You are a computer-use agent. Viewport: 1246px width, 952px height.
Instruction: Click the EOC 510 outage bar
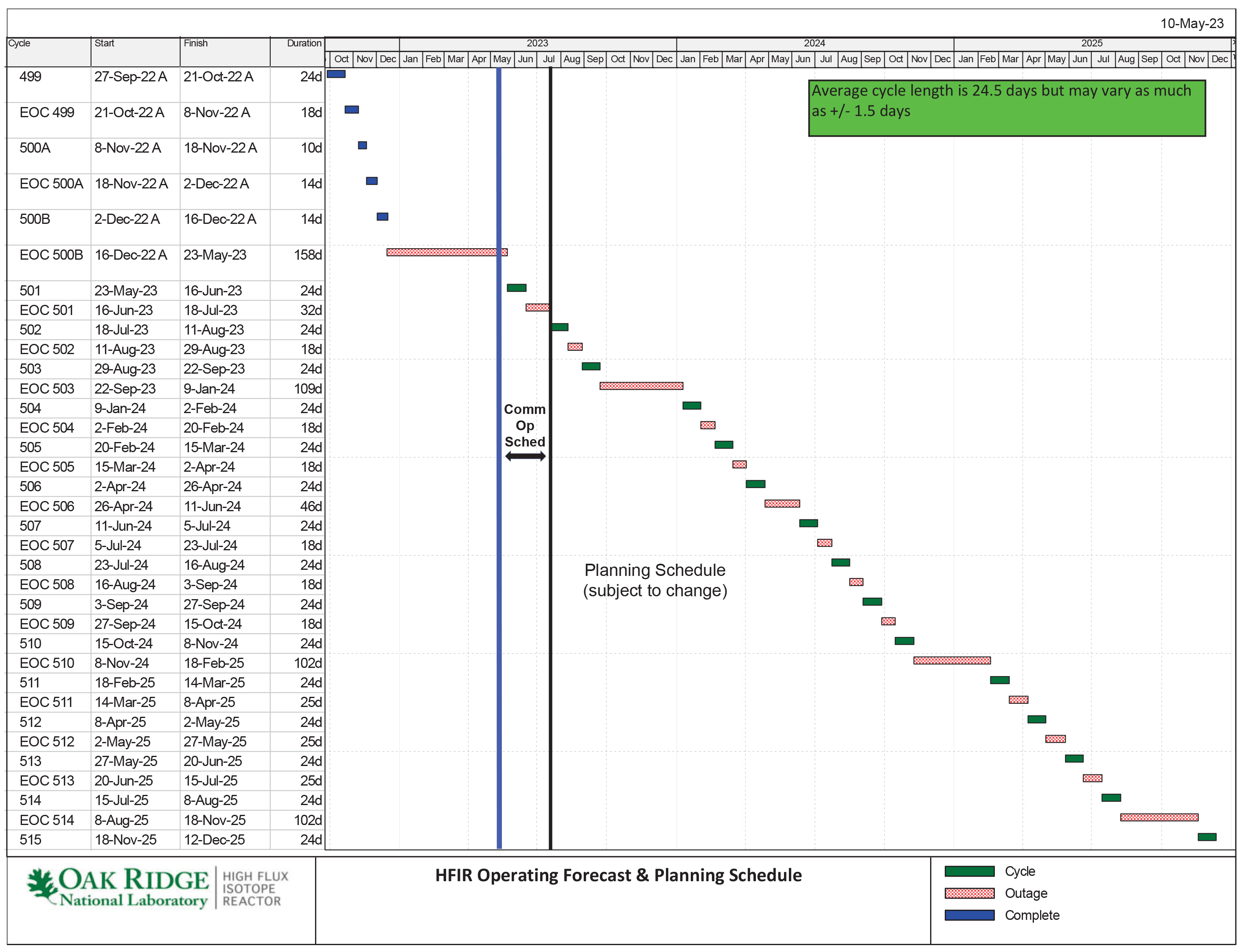[952, 661]
